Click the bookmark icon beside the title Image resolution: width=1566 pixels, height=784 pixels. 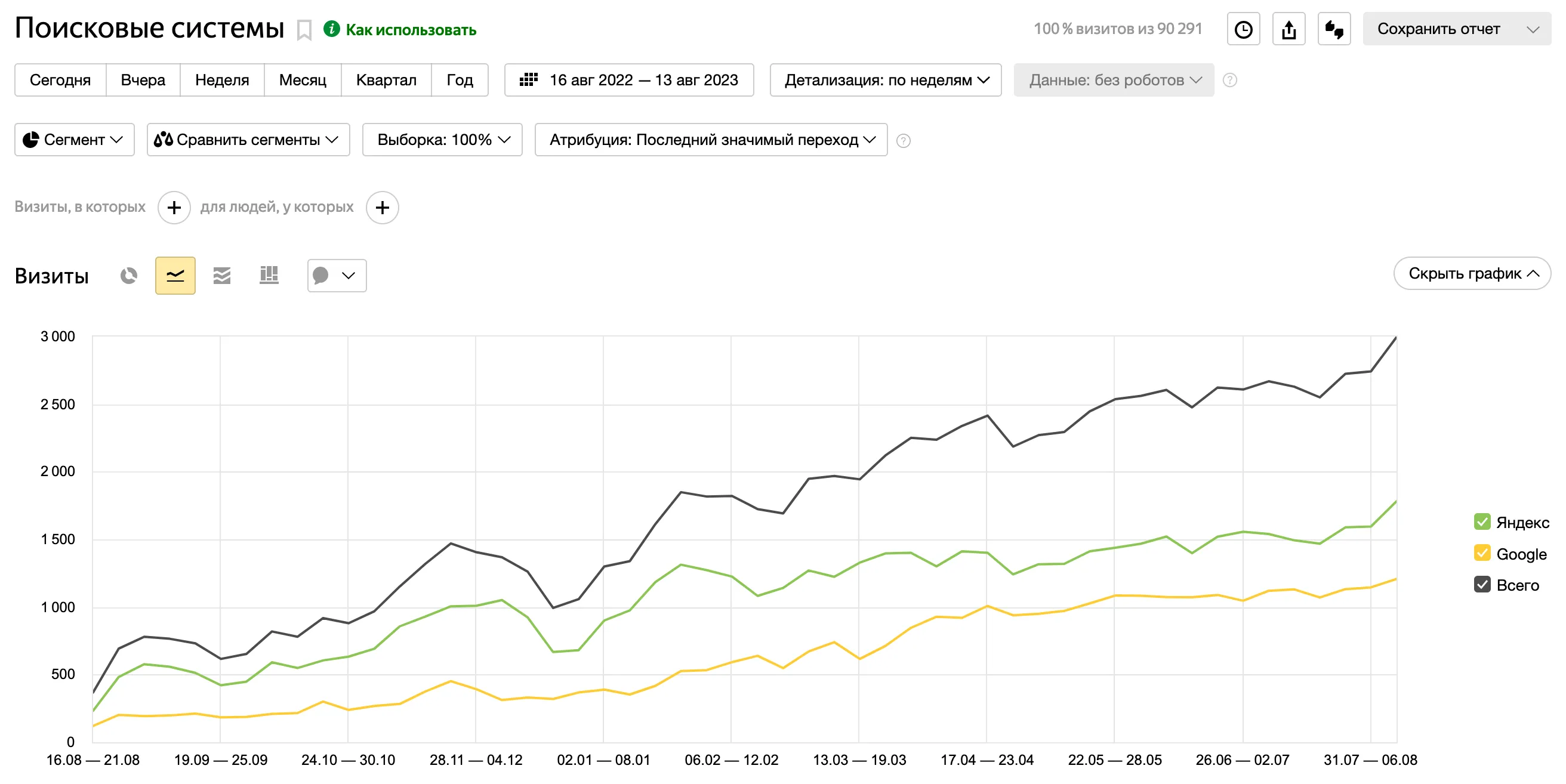coord(304,30)
